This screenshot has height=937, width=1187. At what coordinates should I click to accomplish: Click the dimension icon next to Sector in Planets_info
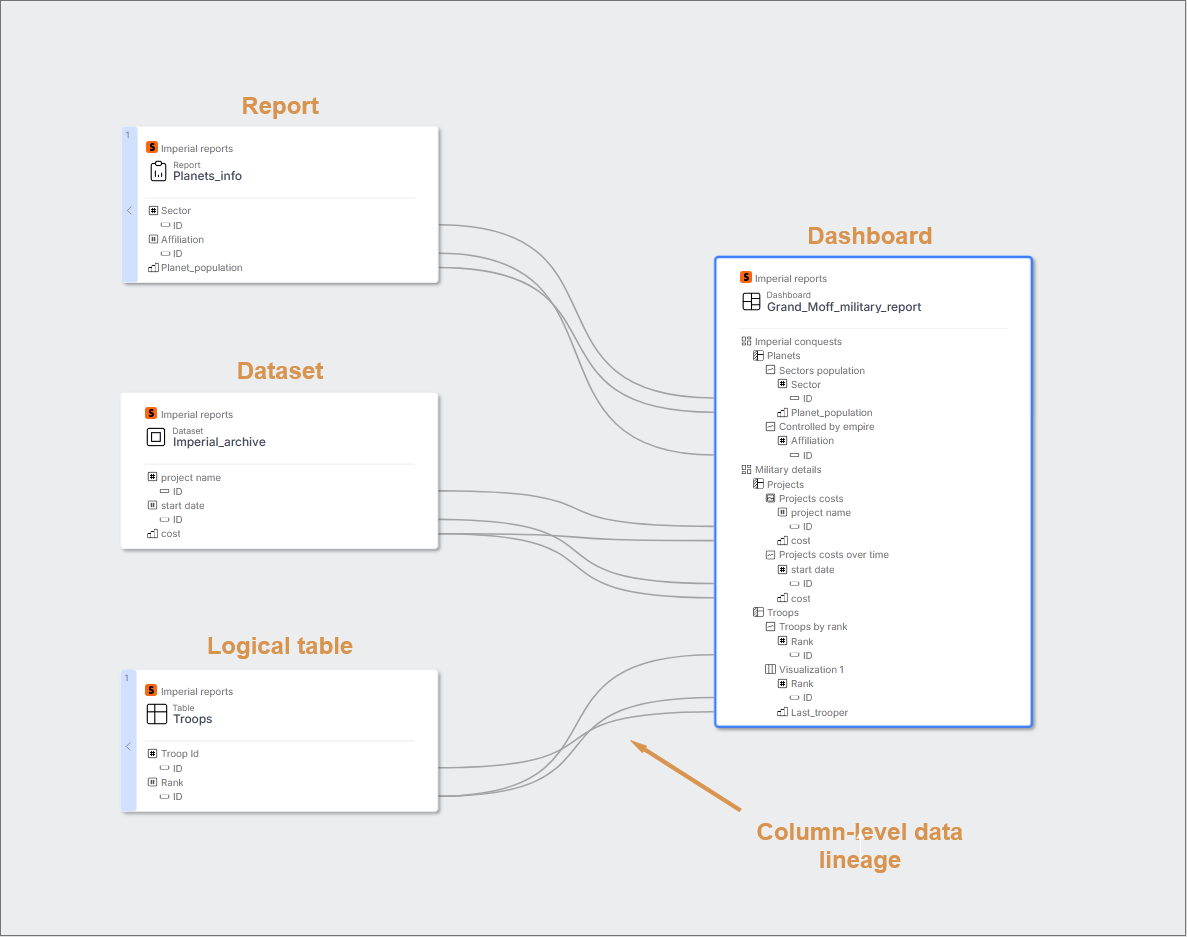pyautogui.click(x=153, y=210)
